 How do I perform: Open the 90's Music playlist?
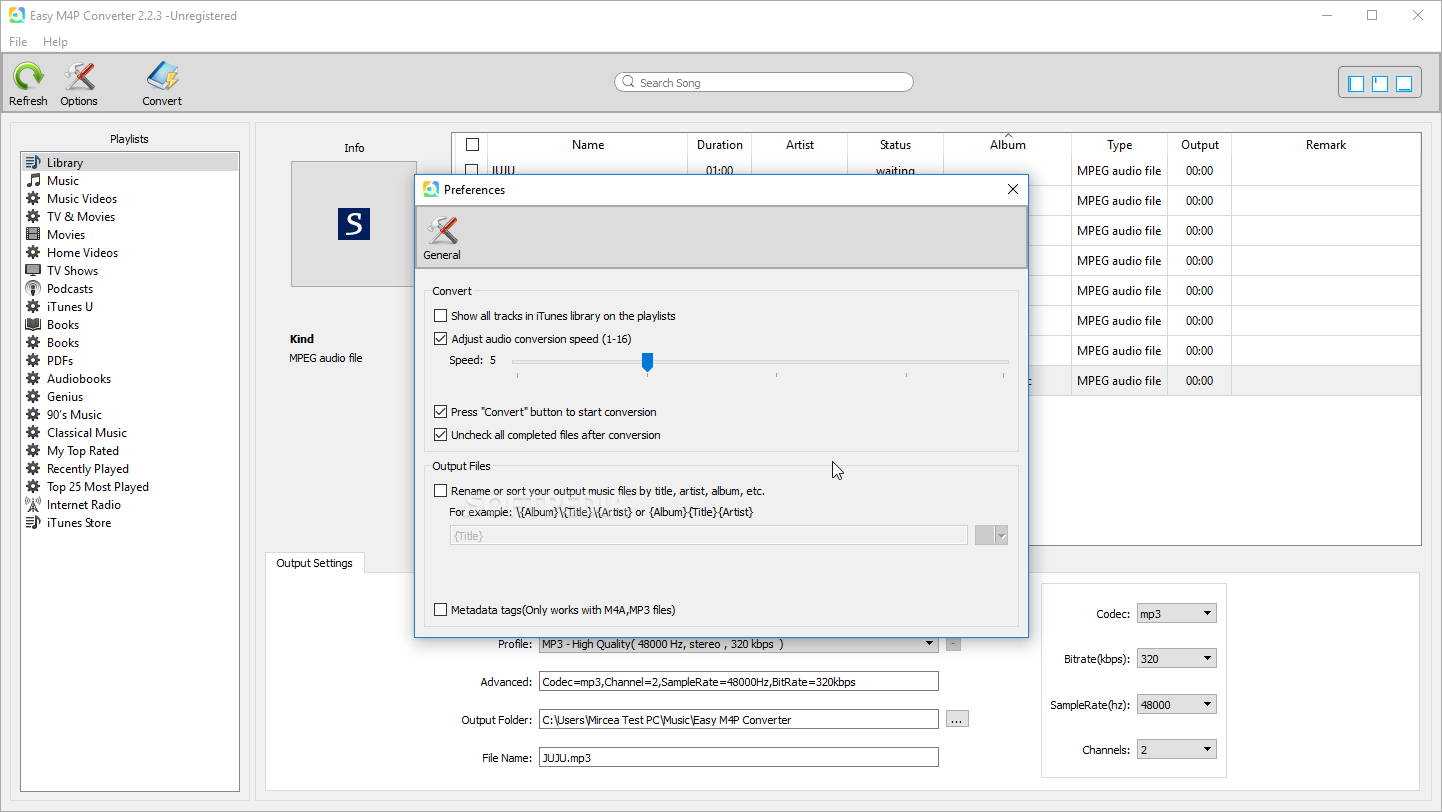pyautogui.click(x=130, y=415)
